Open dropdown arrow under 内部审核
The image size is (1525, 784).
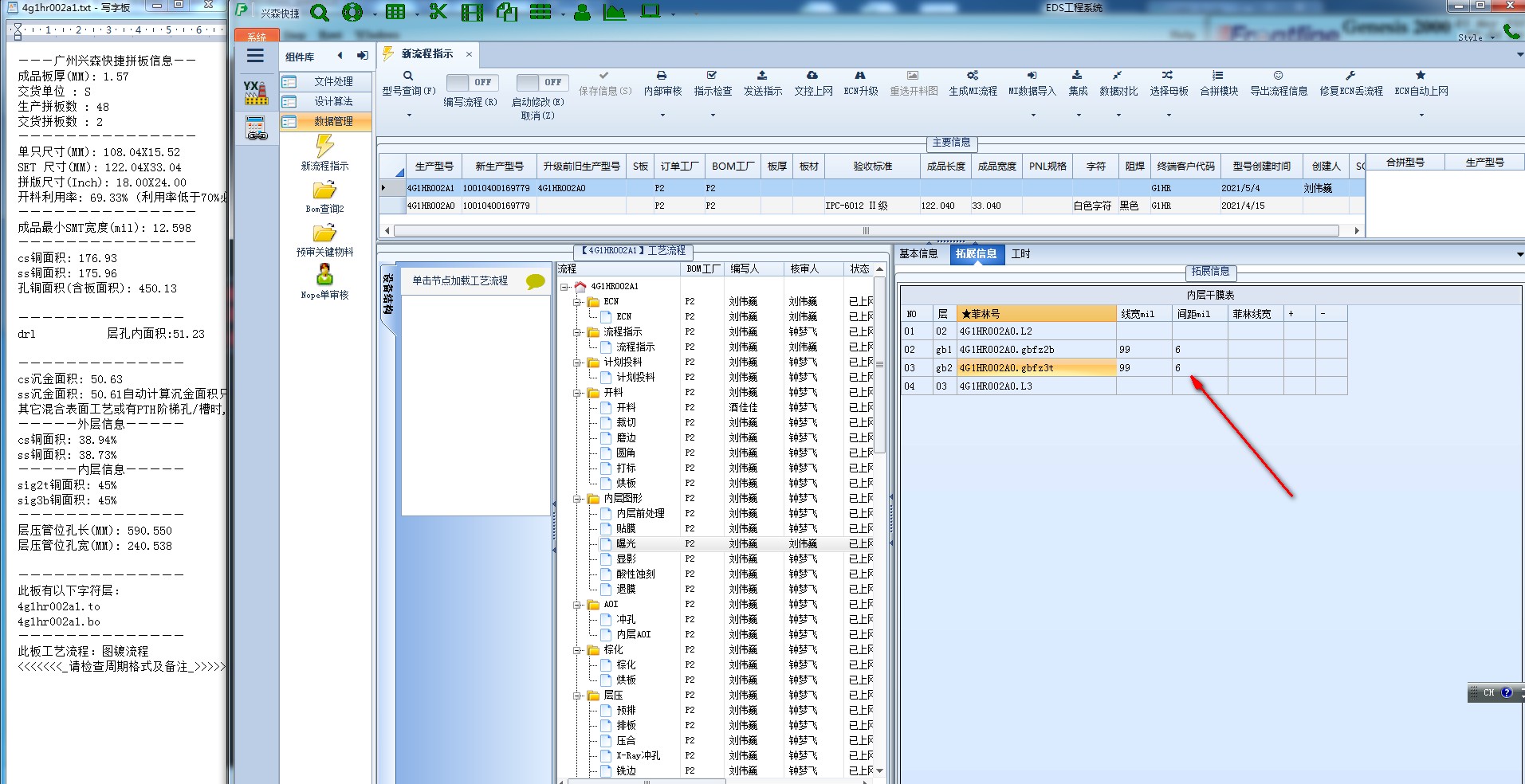click(x=662, y=116)
